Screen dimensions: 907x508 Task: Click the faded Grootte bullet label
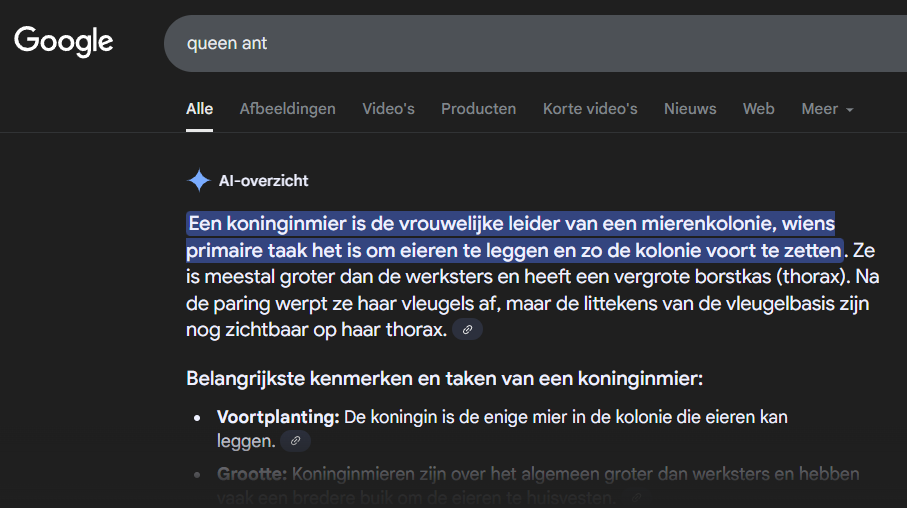point(251,473)
